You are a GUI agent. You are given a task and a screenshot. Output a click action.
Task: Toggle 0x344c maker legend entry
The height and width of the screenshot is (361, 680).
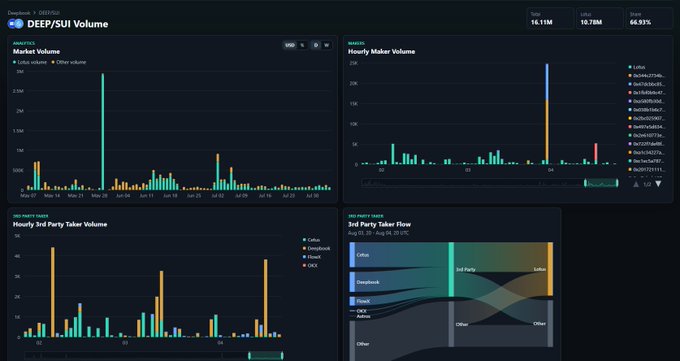(647, 75)
